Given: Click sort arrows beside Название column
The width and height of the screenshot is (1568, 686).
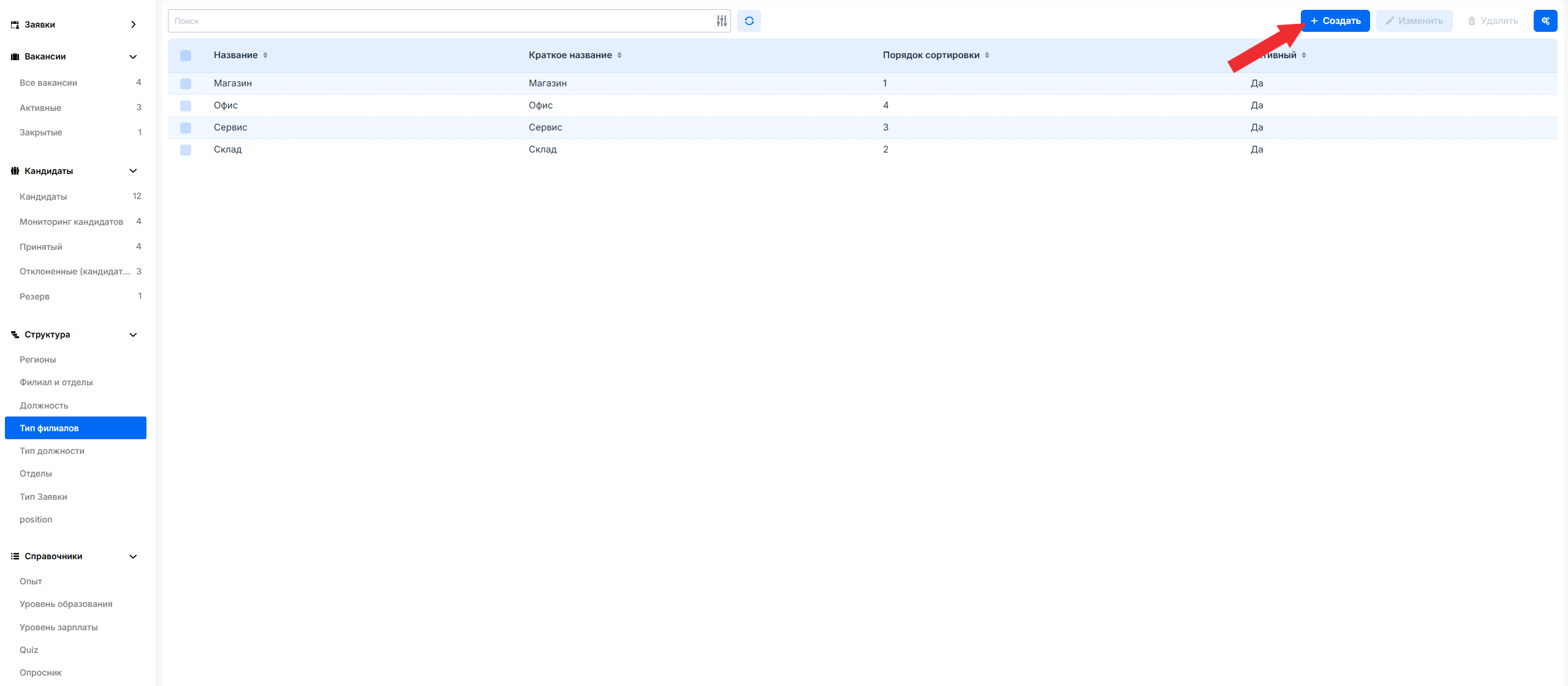Looking at the screenshot, I should [x=265, y=55].
